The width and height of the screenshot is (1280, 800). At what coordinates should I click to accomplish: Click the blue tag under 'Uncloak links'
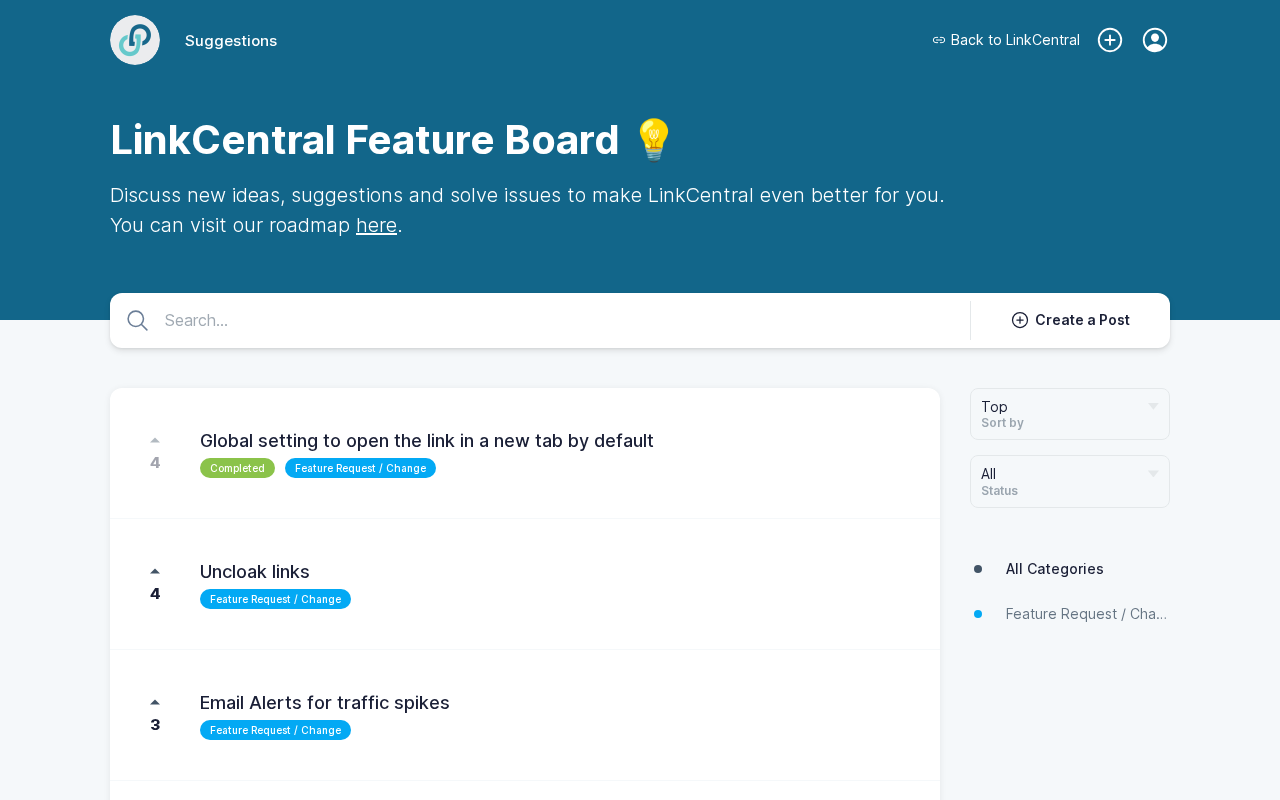click(x=275, y=599)
